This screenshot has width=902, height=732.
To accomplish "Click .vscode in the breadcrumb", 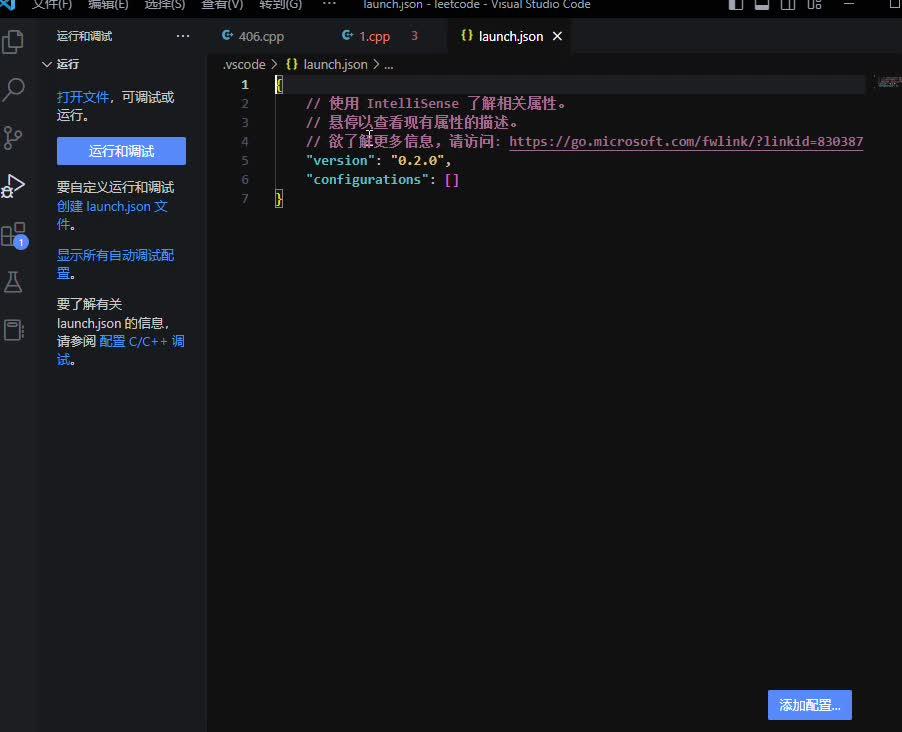I will click(x=244, y=64).
